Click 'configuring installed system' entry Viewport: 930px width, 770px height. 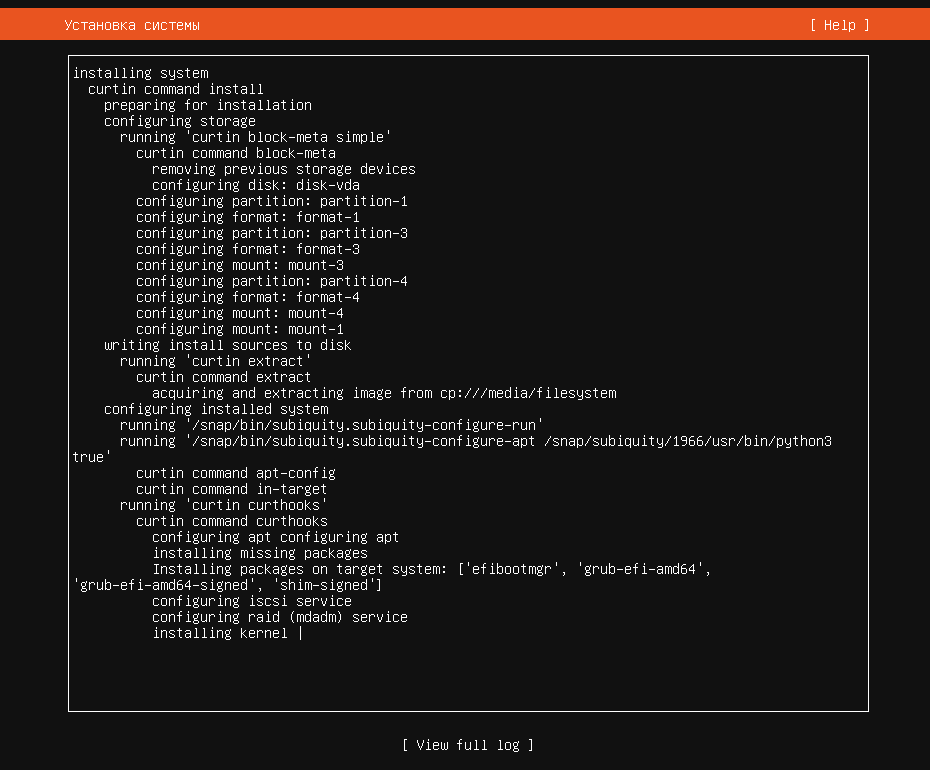[x=216, y=409]
